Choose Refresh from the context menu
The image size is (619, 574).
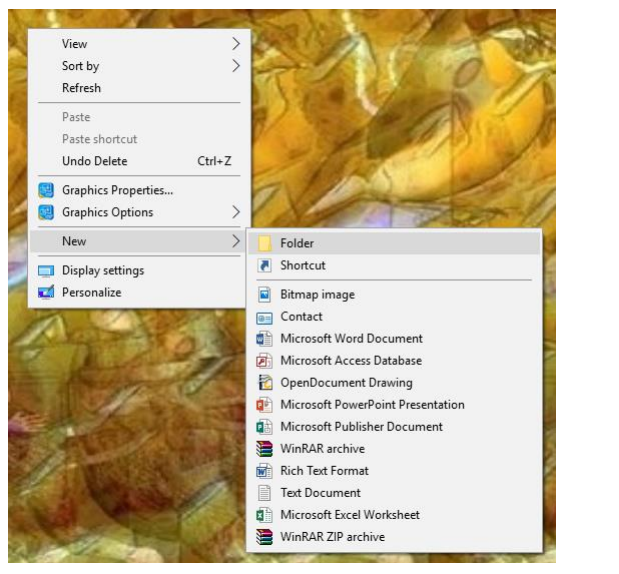pyautogui.click(x=139, y=88)
